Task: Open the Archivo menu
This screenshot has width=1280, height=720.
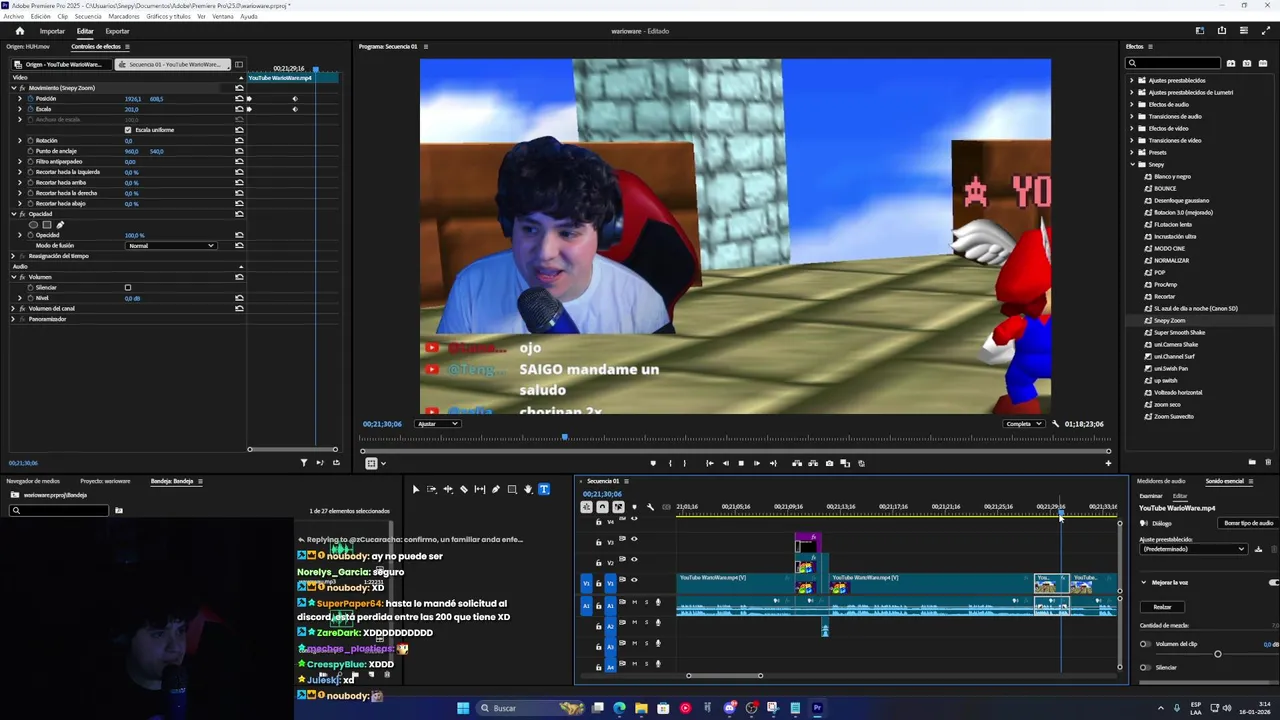Action: point(14,17)
